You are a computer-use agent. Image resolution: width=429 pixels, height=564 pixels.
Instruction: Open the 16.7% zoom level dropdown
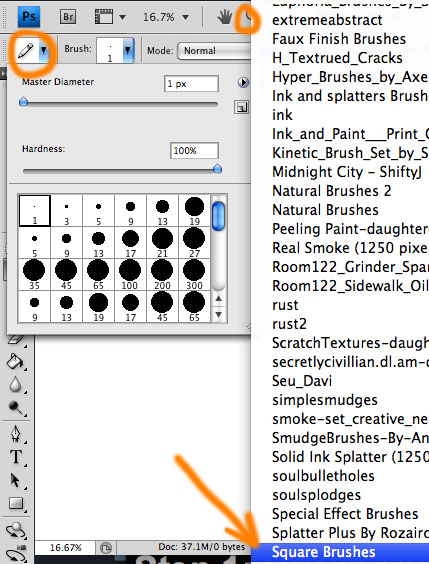coord(186,17)
